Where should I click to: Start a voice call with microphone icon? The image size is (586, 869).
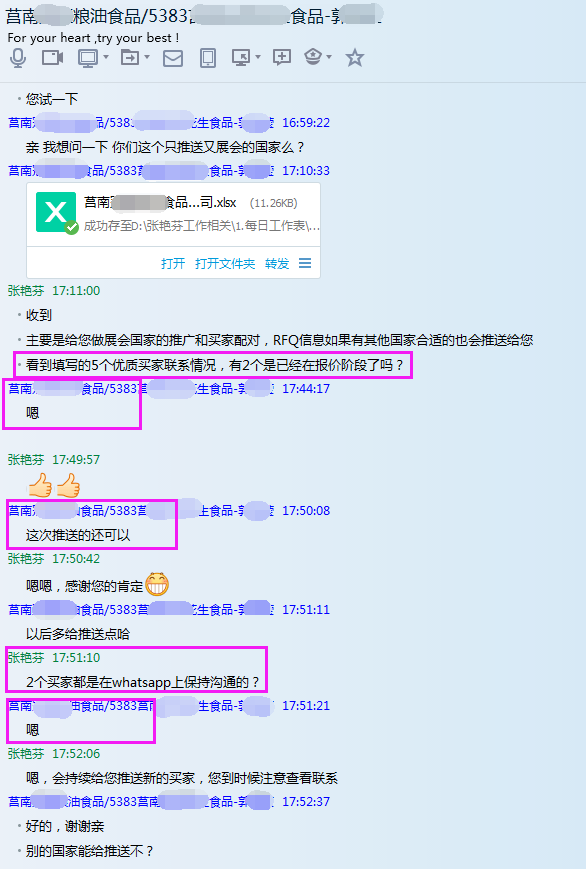18,58
